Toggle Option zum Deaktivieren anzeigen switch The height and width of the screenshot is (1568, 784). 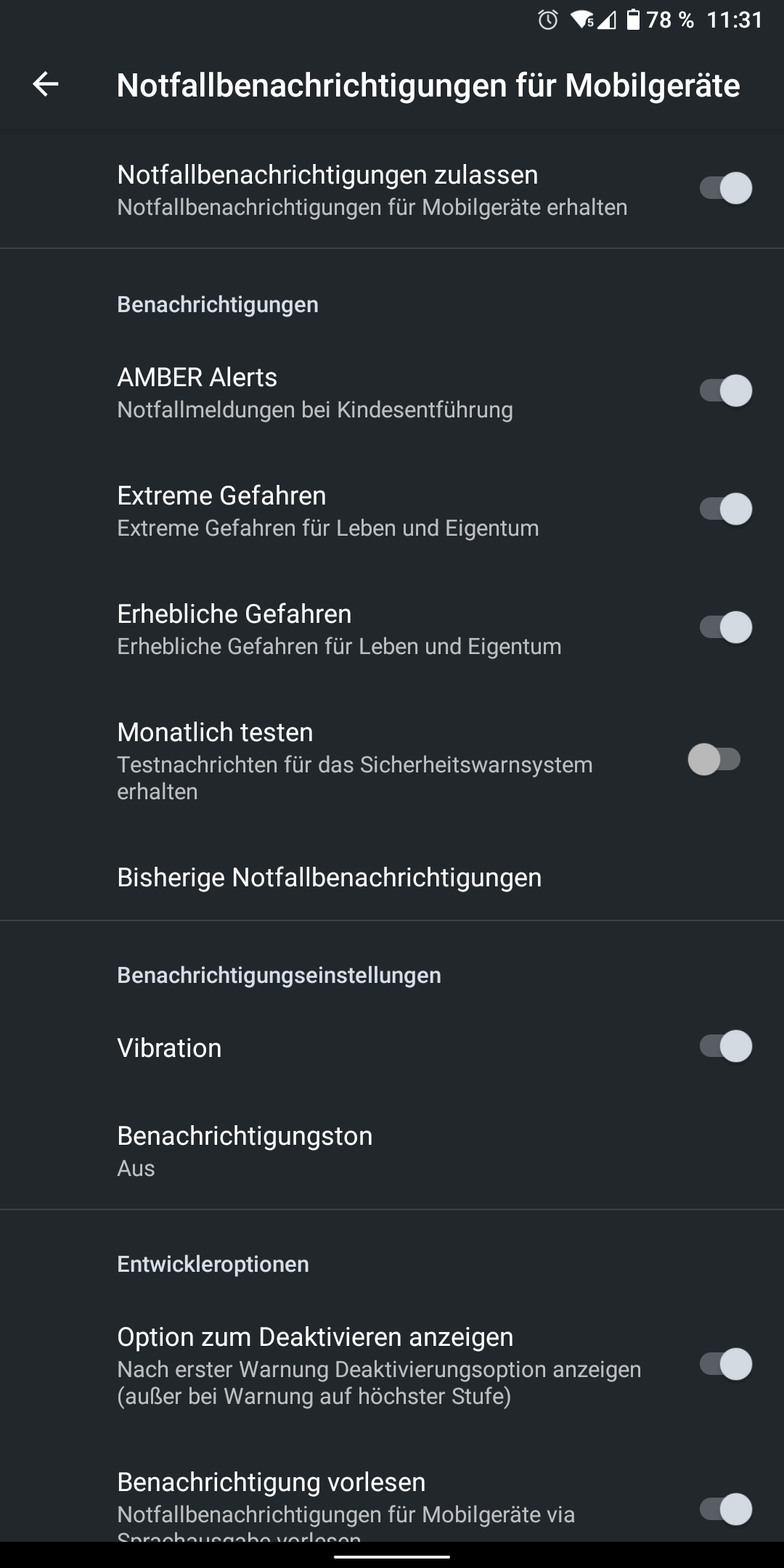(x=725, y=1364)
